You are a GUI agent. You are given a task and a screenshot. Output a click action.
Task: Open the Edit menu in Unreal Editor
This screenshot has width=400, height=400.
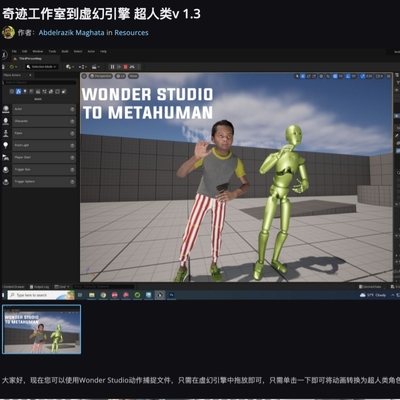click(x=24, y=51)
